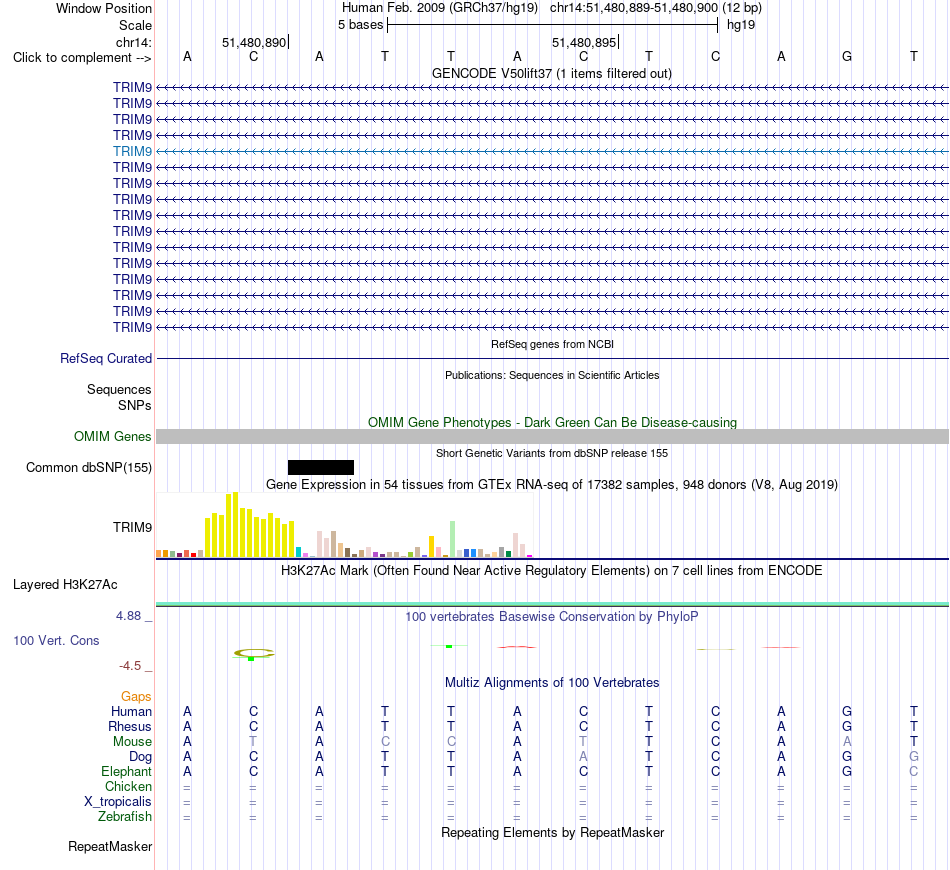Click position text 'chr14:51,480,889-51,480,900 (12 bp)'
This screenshot has height=870, width=950.
click(656, 8)
